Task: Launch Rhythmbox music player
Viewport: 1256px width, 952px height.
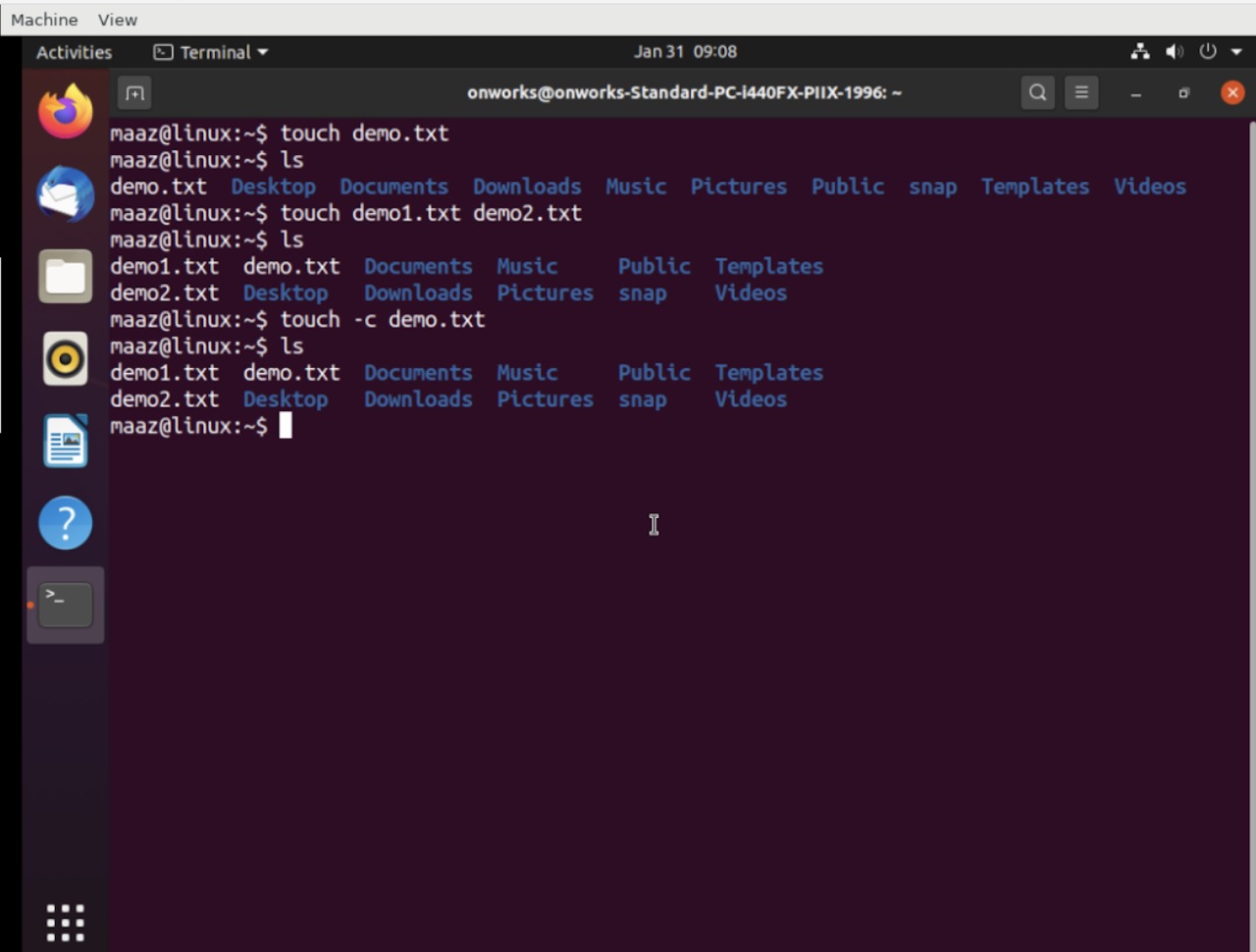Action: pos(66,358)
